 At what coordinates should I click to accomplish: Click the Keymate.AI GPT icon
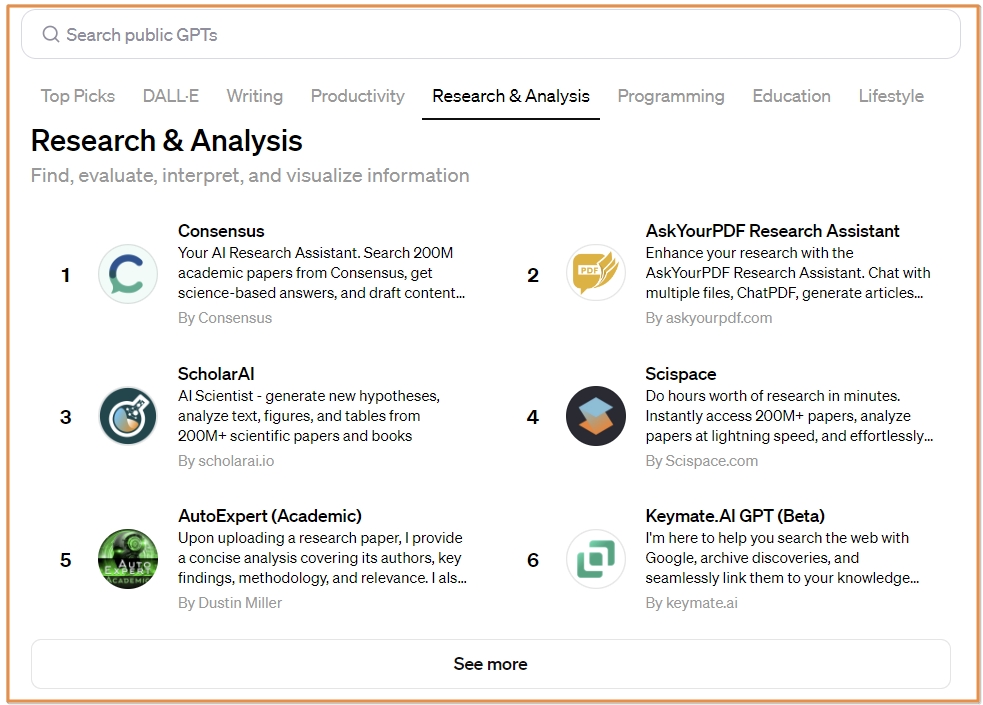click(x=596, y=558)
